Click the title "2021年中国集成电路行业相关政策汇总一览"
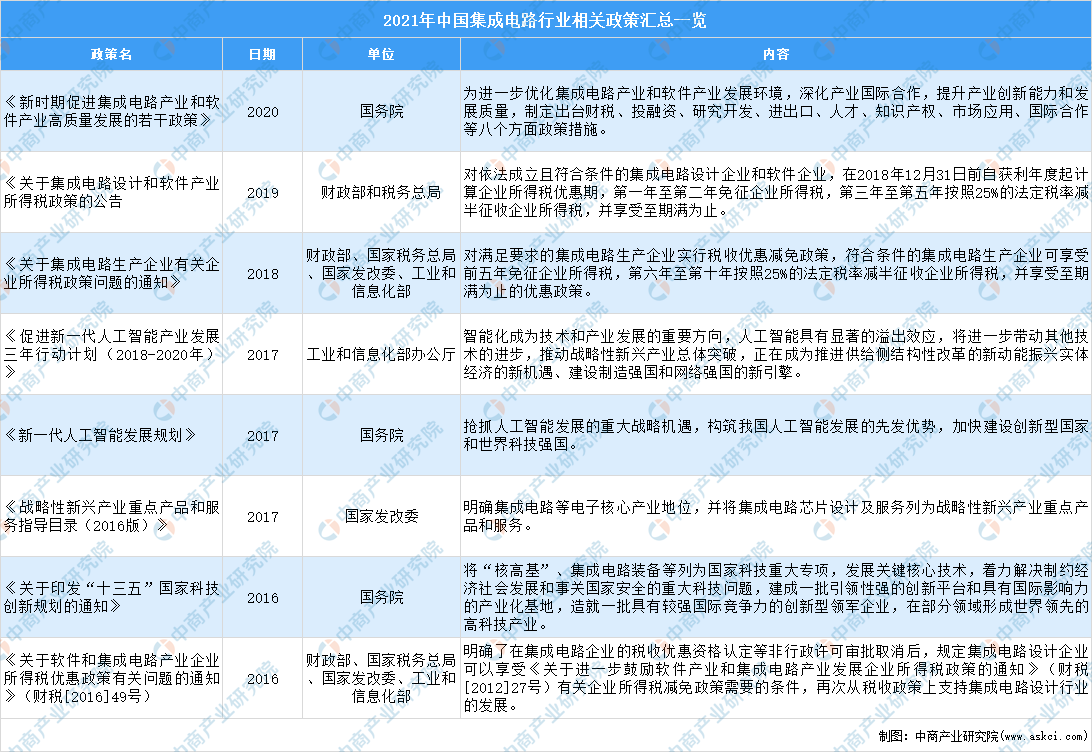 545,20
